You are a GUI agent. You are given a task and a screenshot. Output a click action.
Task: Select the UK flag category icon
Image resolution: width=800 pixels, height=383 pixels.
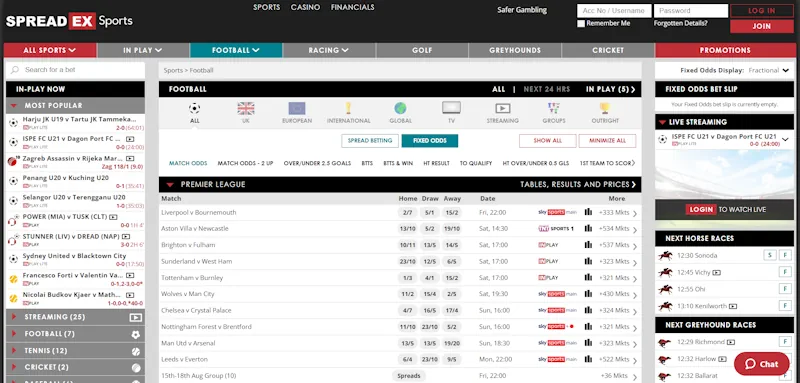click(x=246, y=108)
